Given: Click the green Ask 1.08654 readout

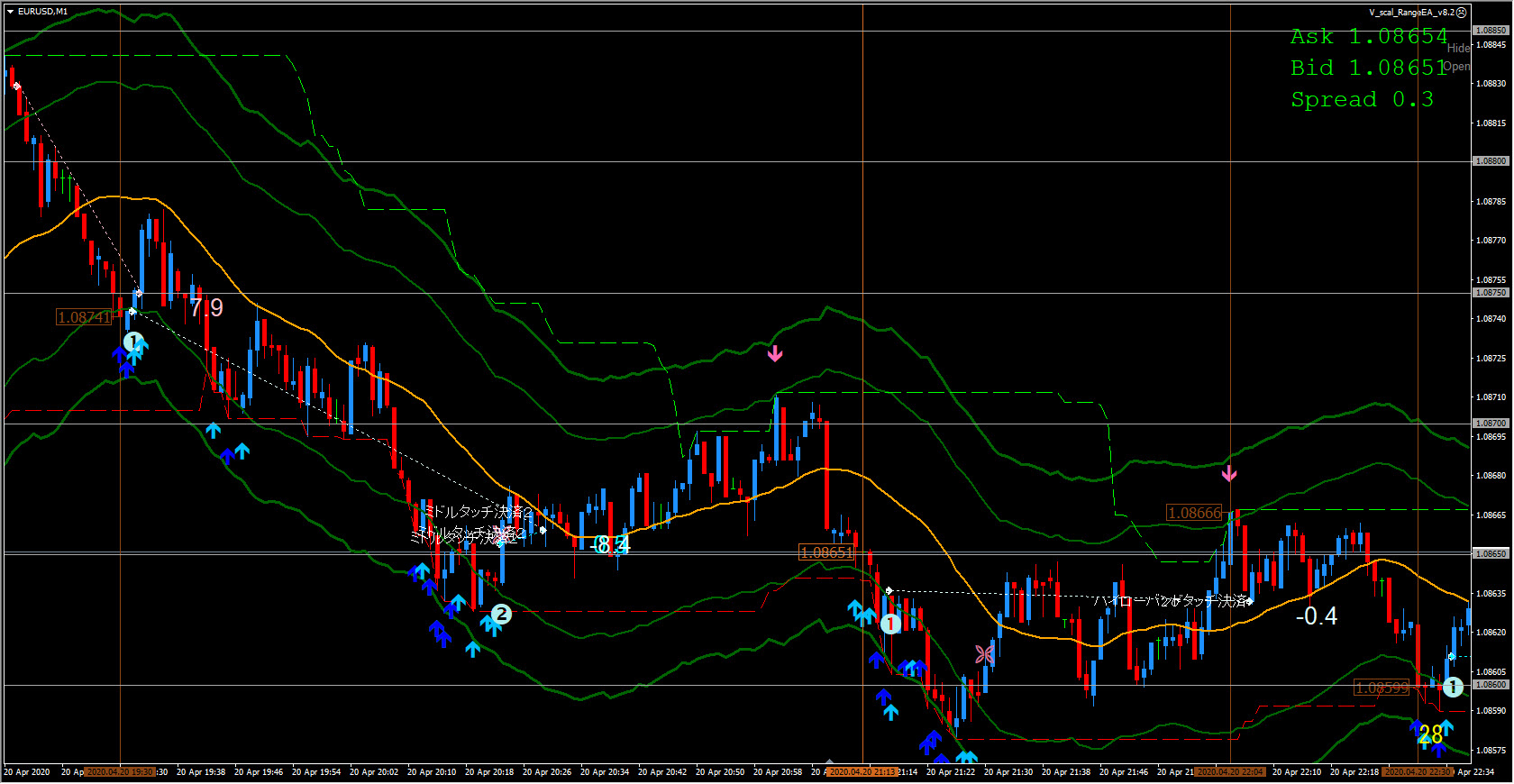Looking at the screenshot, I should (x=1368, y=37).
